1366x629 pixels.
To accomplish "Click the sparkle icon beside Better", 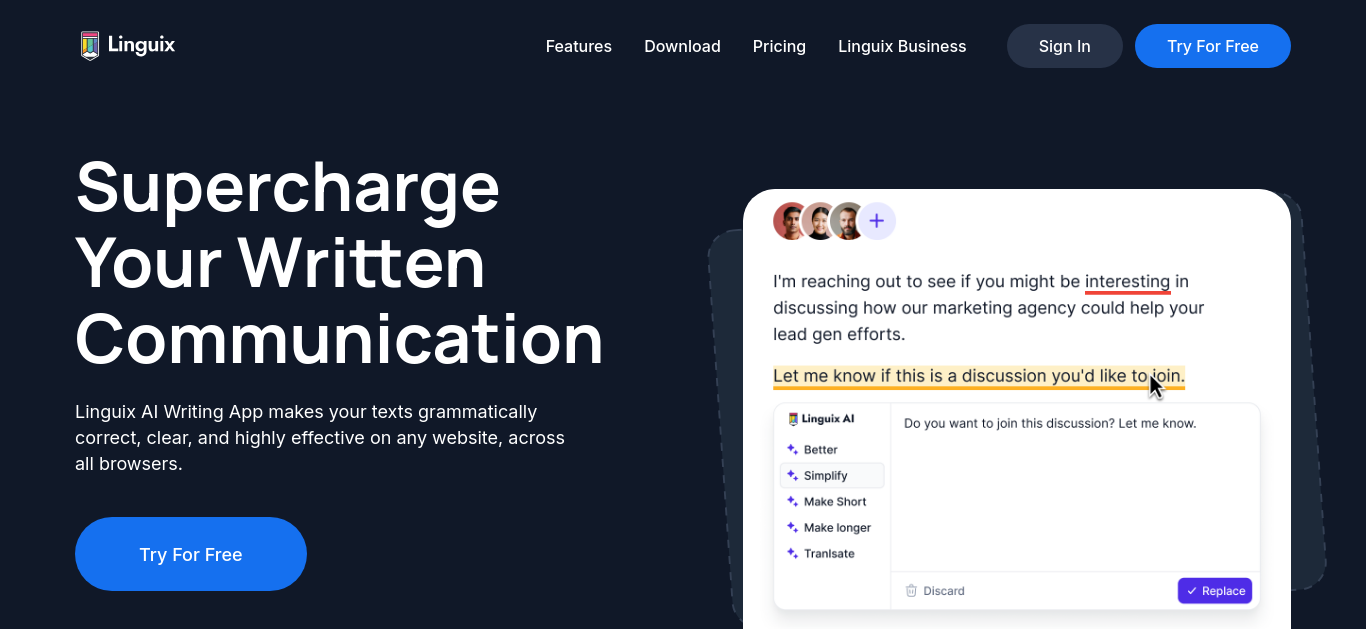I will pyautogui.click(x=792, y=450).
